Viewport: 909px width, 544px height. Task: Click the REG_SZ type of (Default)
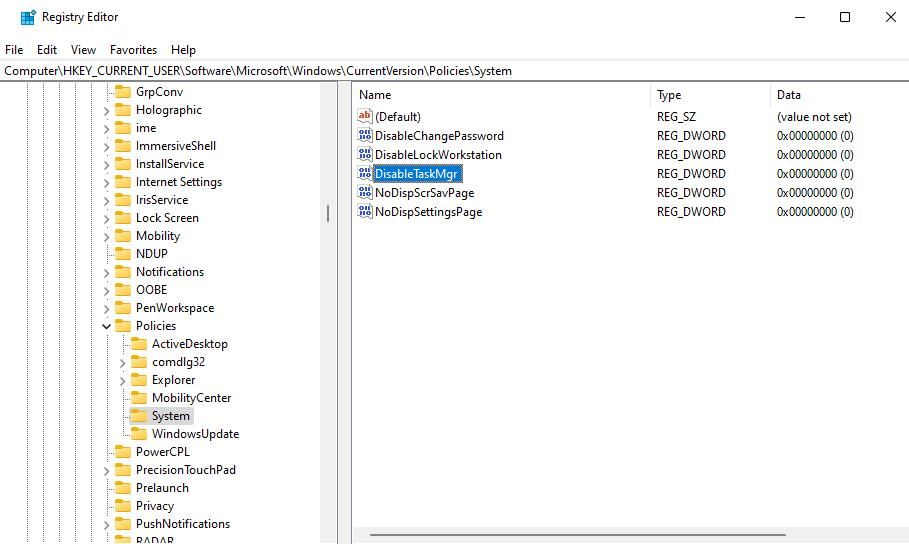676,117
